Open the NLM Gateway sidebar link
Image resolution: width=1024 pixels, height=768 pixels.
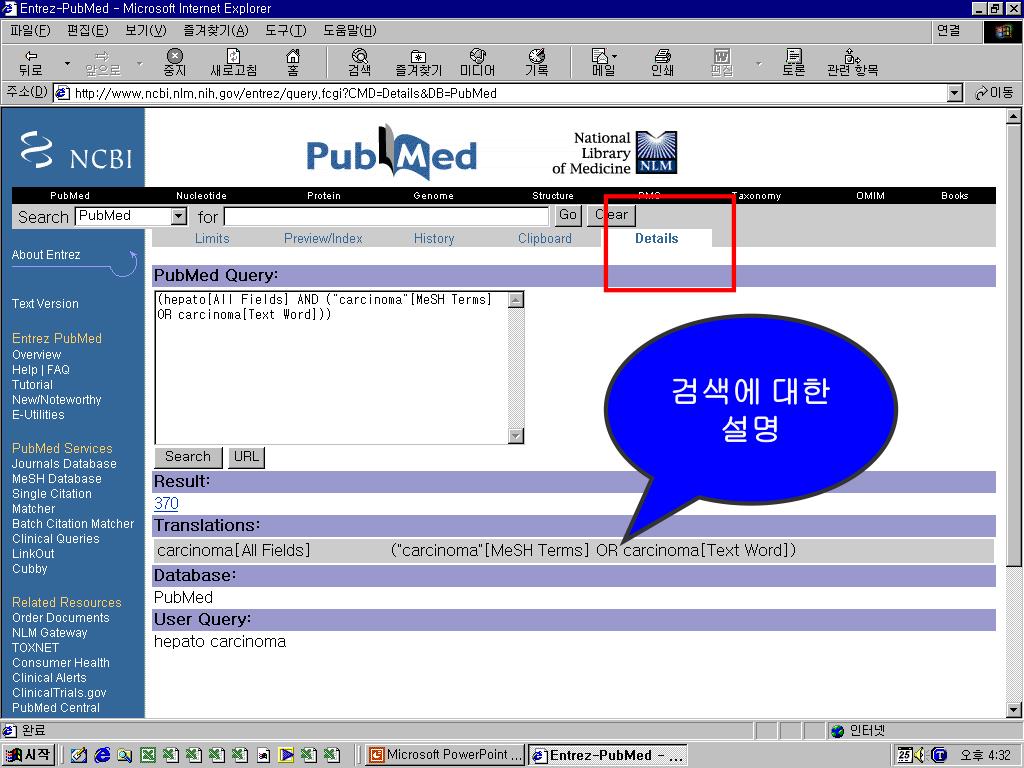tap(49, 633)
